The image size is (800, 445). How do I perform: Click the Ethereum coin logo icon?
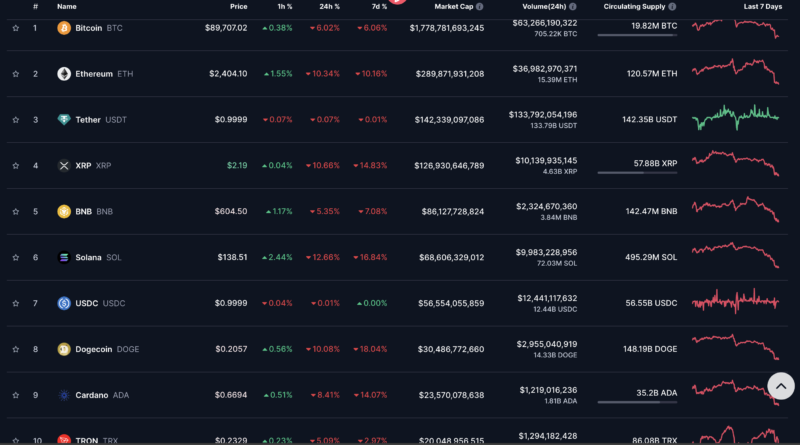click(x=64, y=74)
